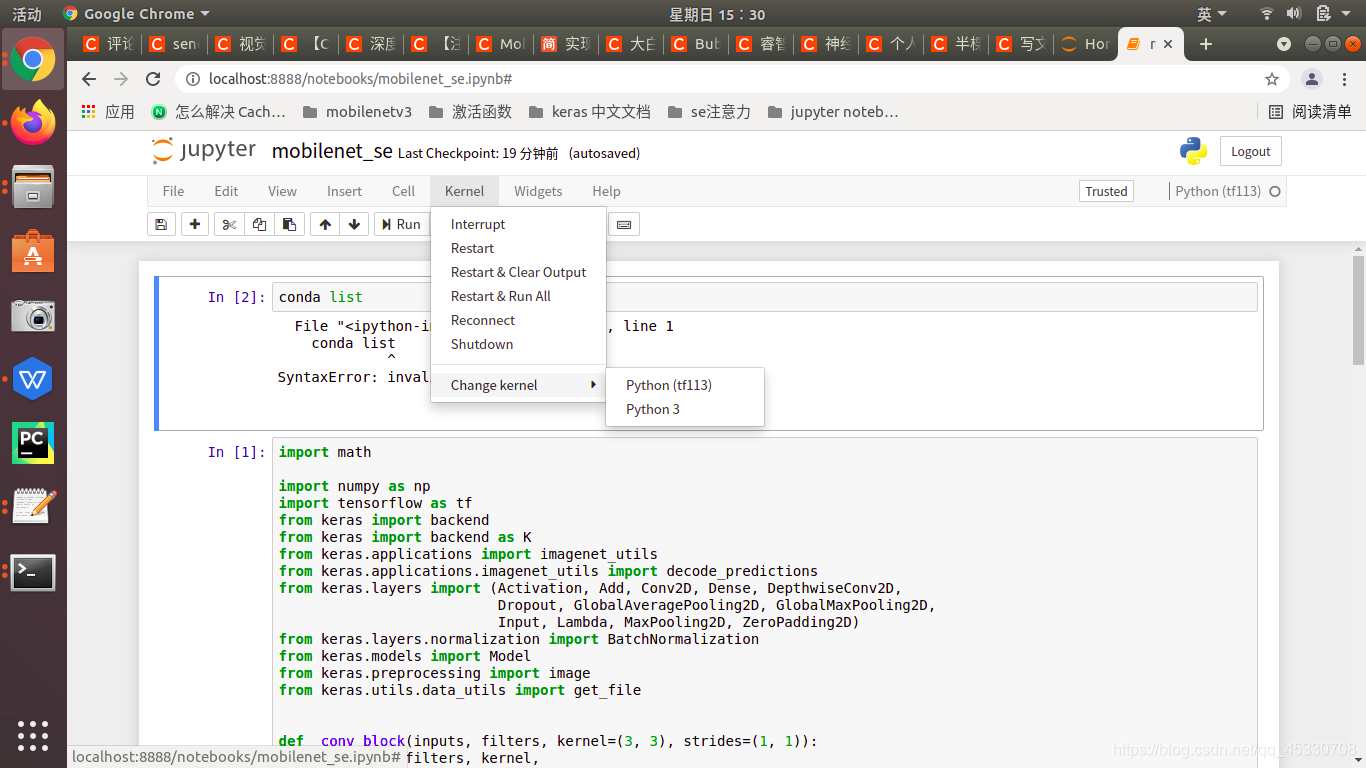Click the Trusted notebook indicator

point(1106,191)
